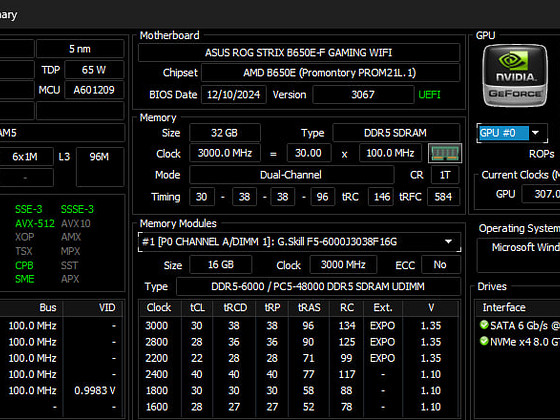Viewport: 560px width, 420px height.
Task: Click the SME feature label
Action: click(25, 279)
